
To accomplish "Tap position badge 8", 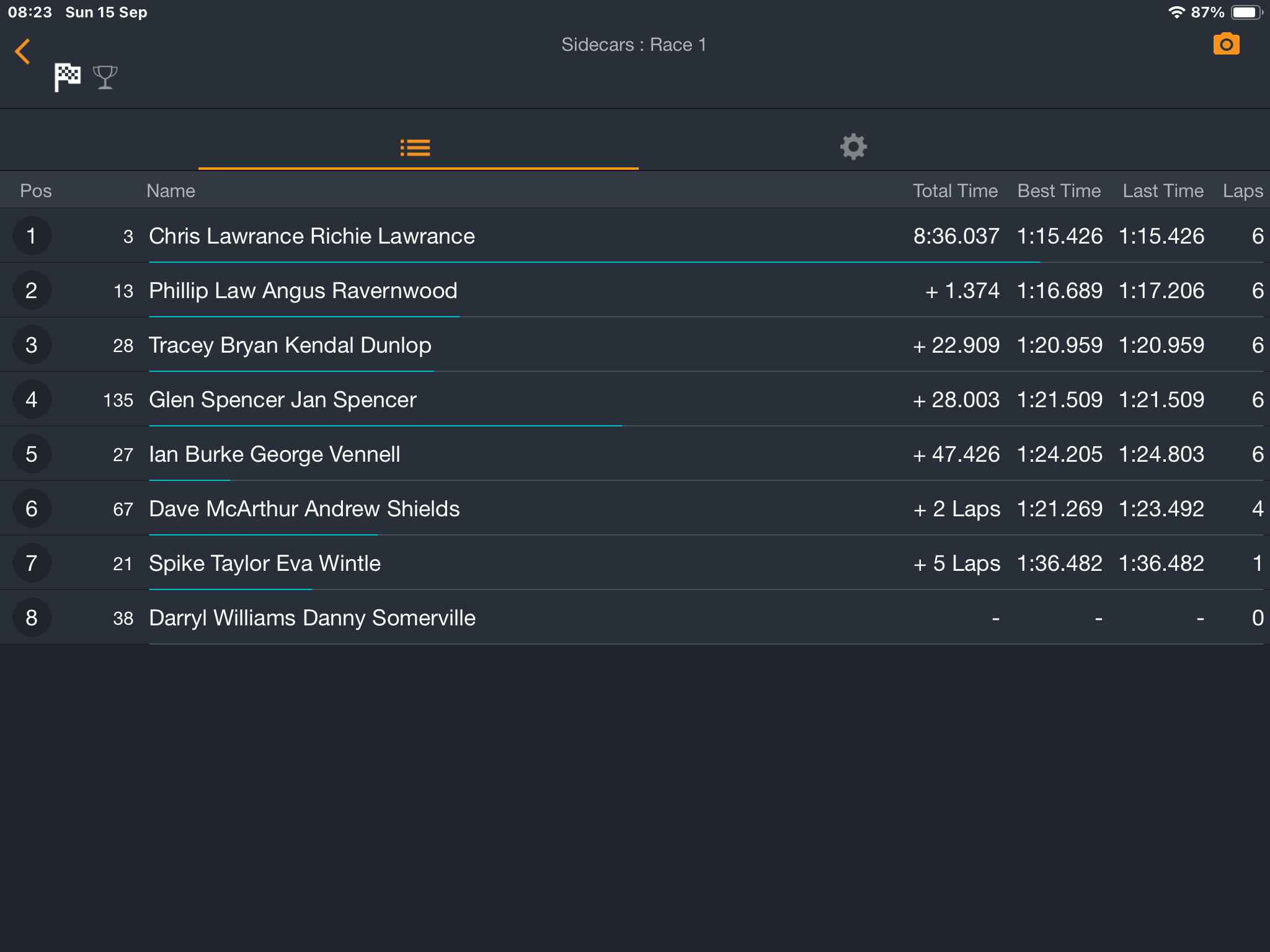I will click(x=32, y=618).
